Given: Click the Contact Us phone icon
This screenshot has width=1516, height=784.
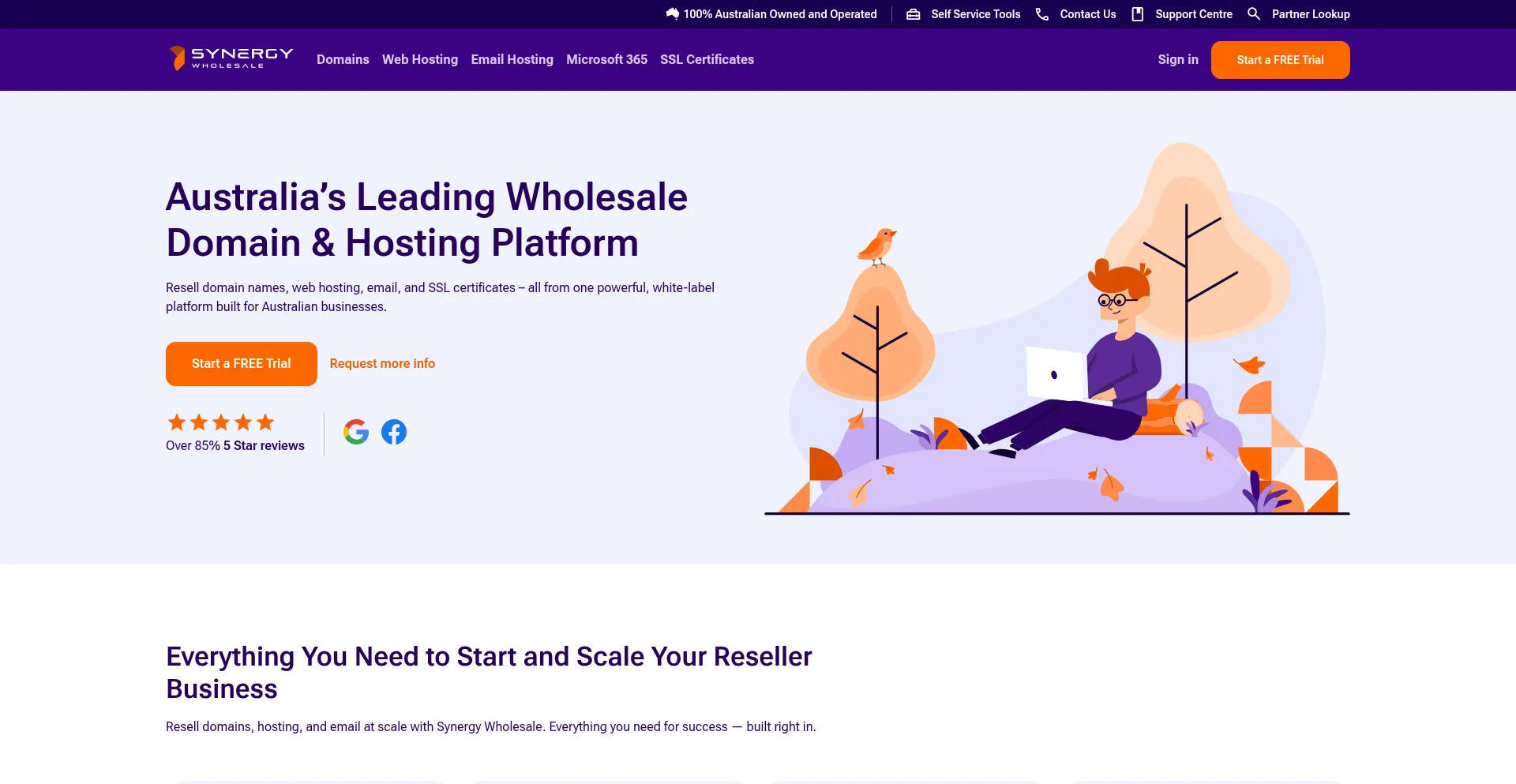Looking at the screenshot, I should (x=1042, y=14).
